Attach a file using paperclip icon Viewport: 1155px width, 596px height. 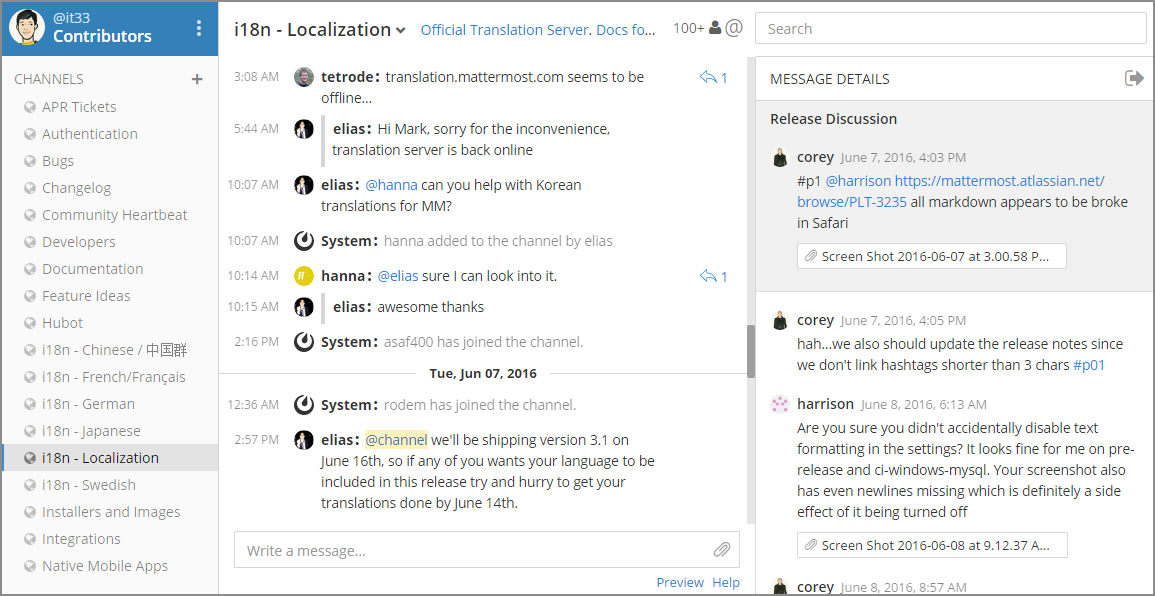click(722, 550)
